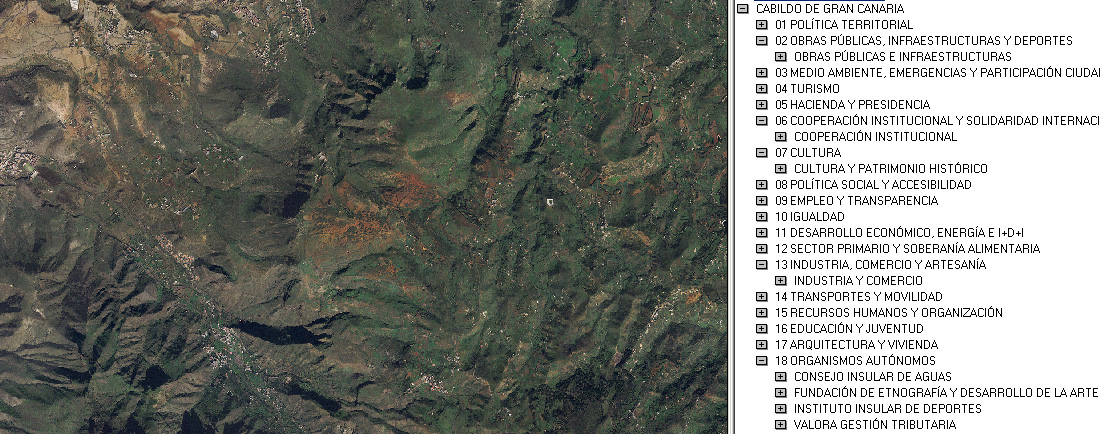Image resolution: width=1100 pixels, height=434 pixels.
Task: Expand 17 ARQUITECTURA Y VIVIENDA node
Action: tap(762, 345)
